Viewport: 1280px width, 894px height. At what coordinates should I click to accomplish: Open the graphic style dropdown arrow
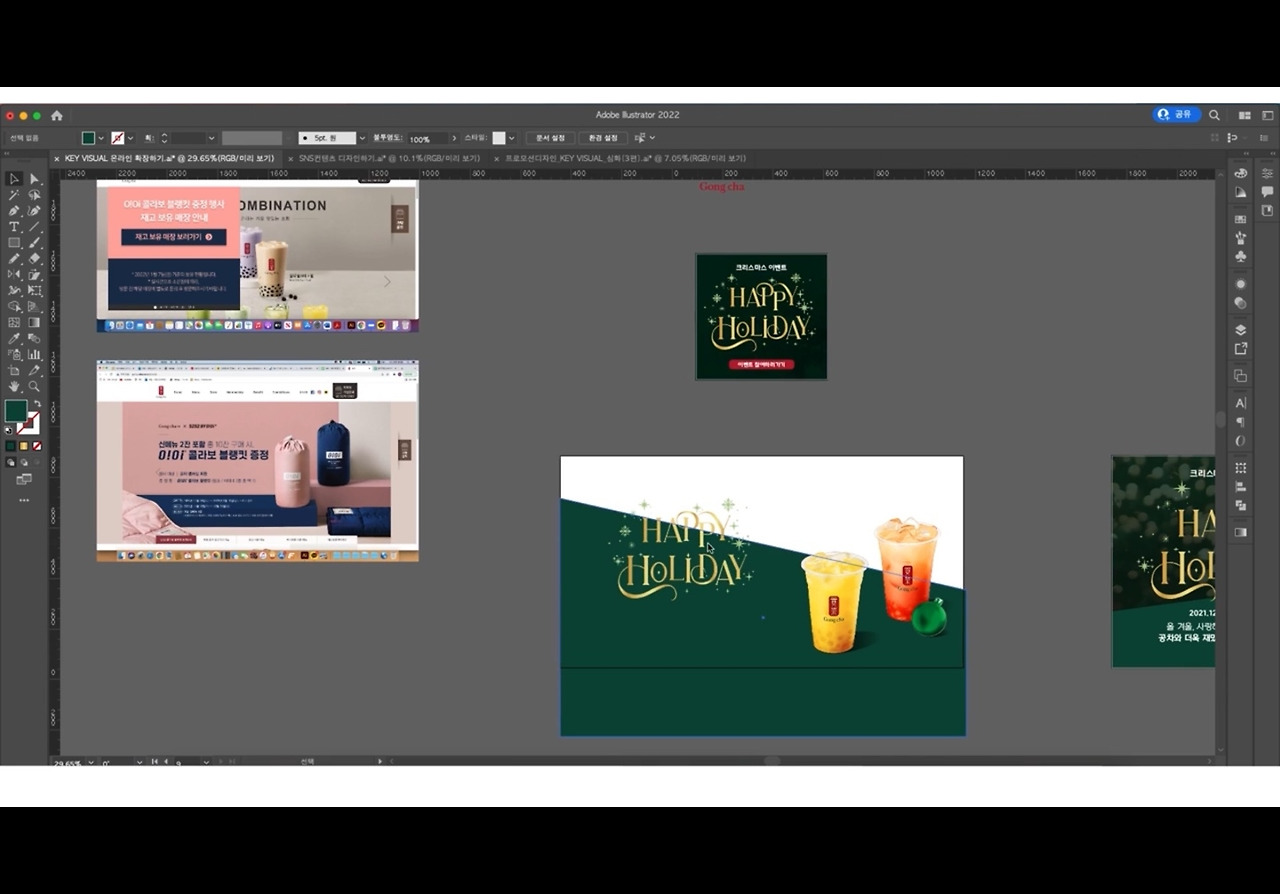point(511,138)
